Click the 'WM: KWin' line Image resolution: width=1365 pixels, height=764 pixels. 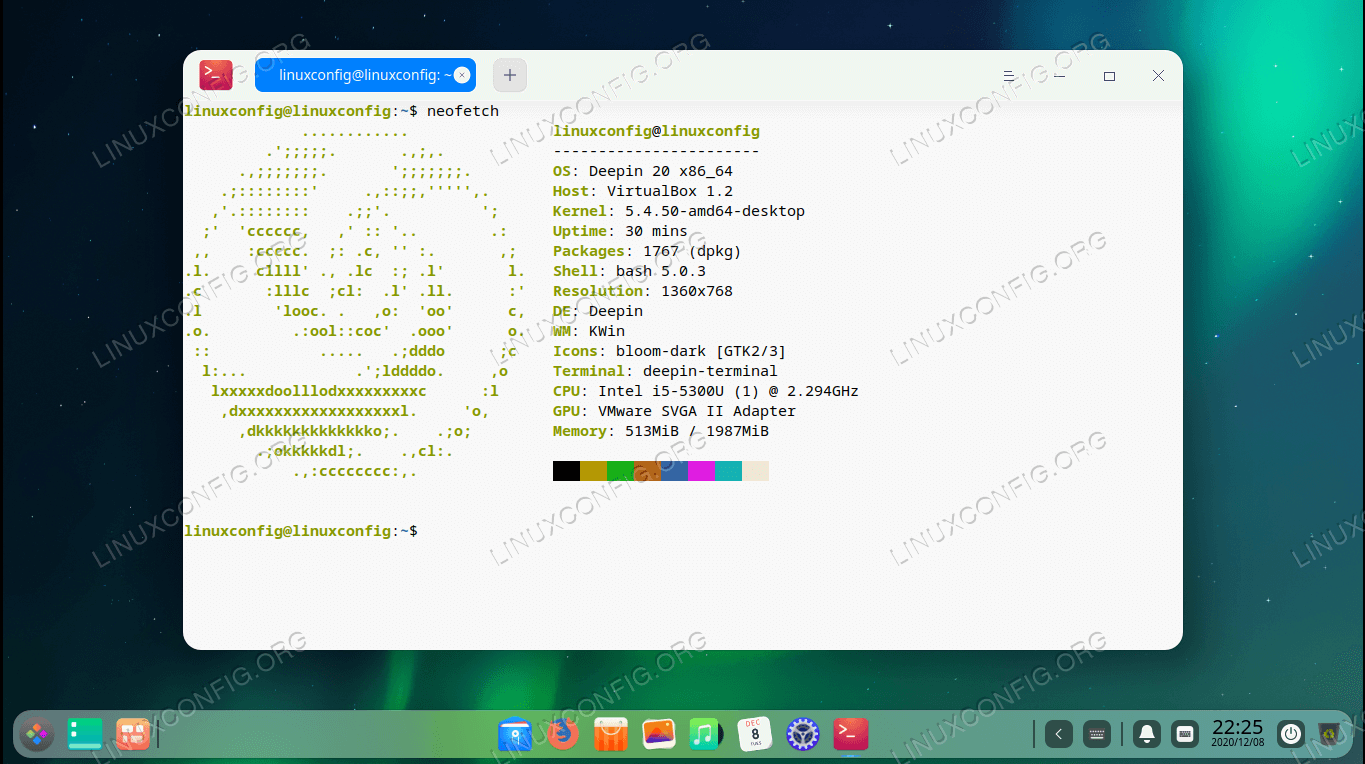click(x=589, y=331)
